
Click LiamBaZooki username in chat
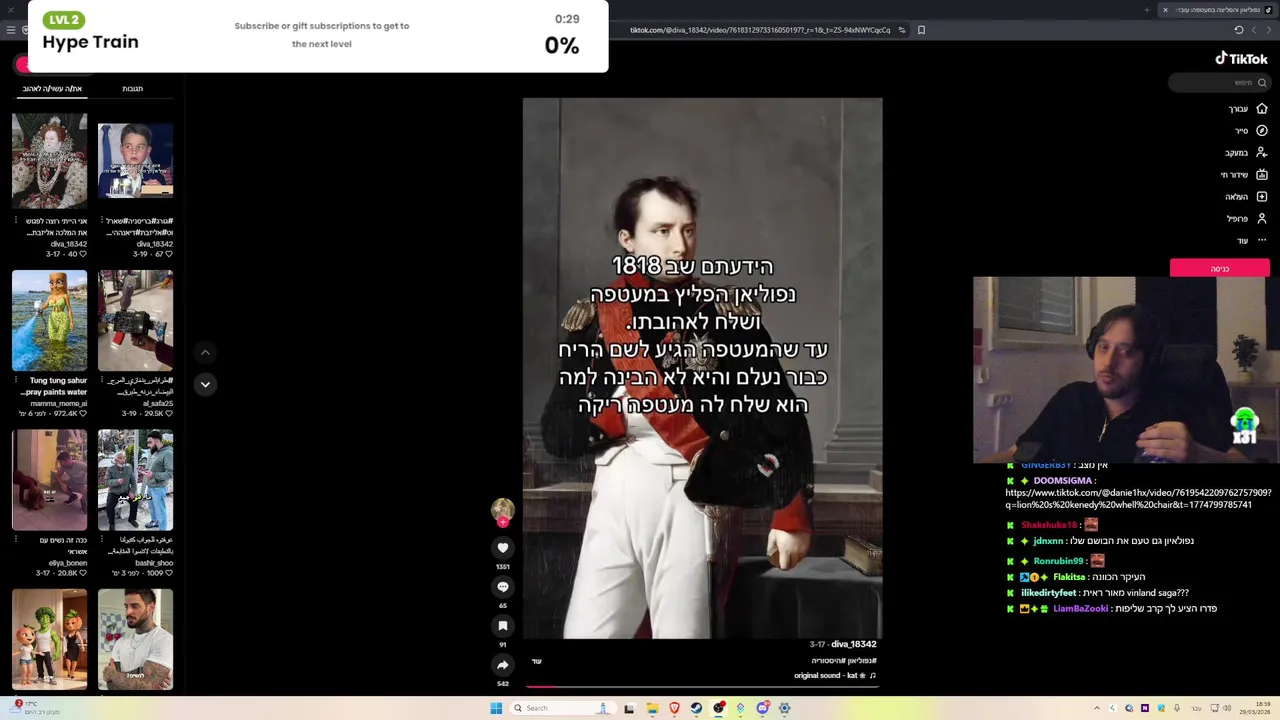point(1080,609)
